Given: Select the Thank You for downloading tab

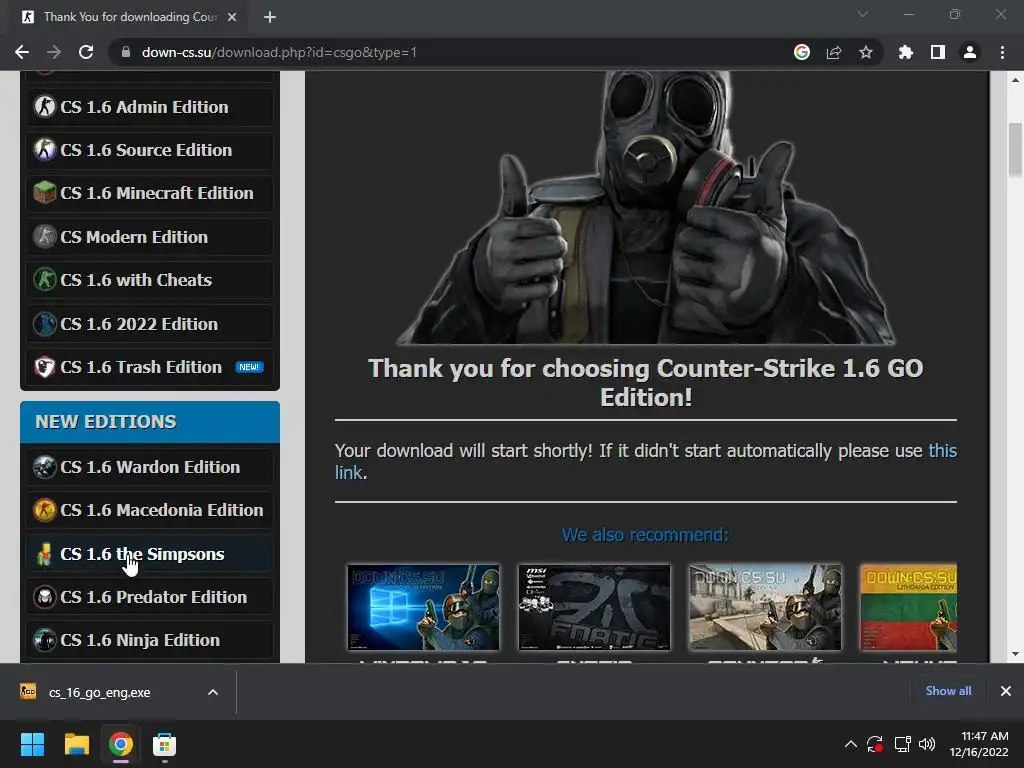Looking at the screenshot, I should click(x=129, y=17).
